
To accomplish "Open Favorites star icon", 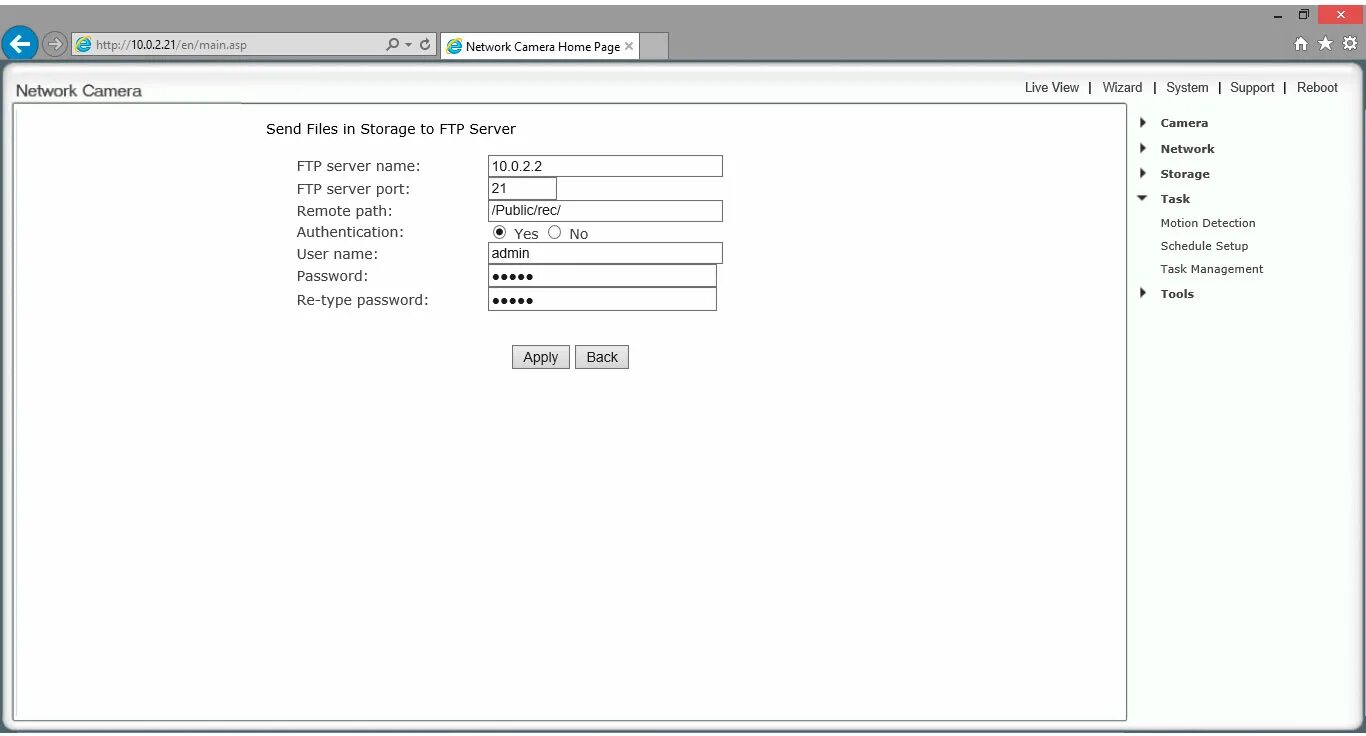I will 1326,44.
